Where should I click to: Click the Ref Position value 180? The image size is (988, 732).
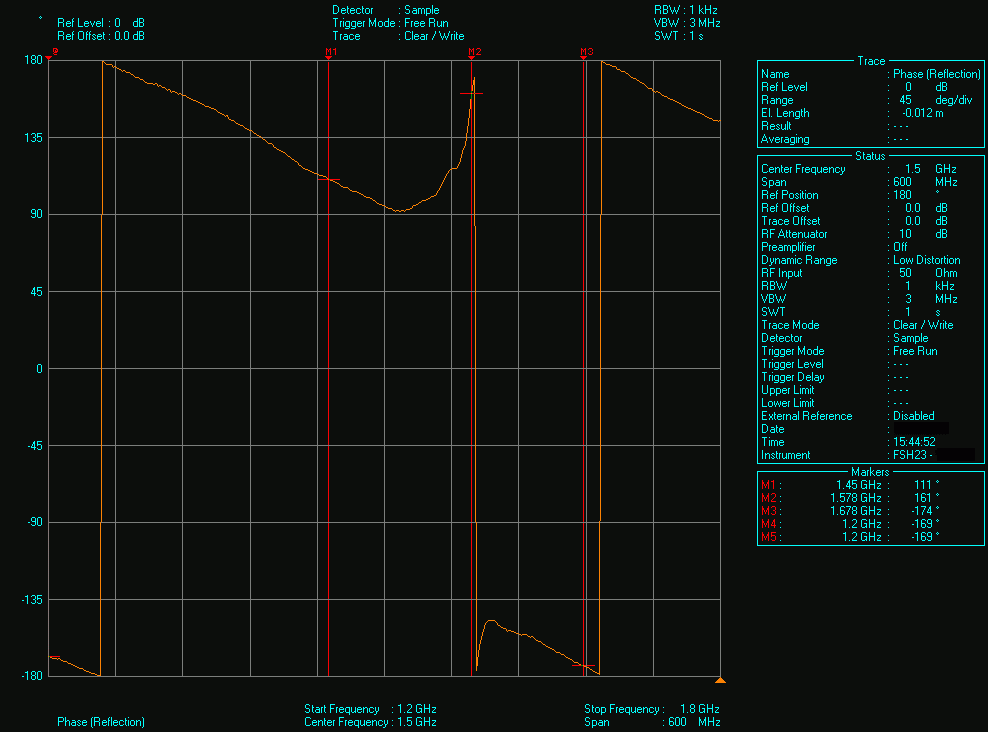(x=902, y=195)
